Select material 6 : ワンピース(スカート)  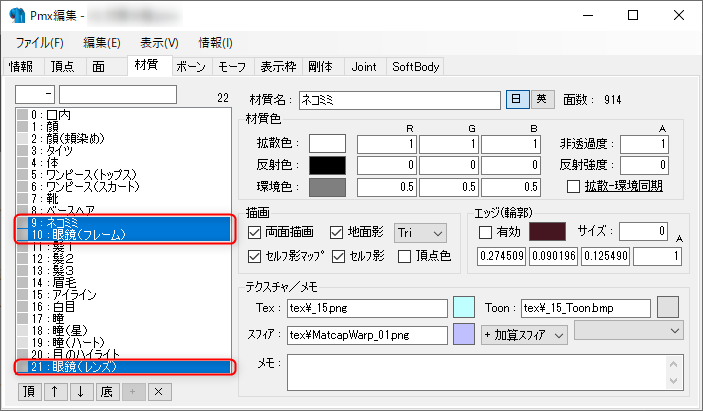[123, 186]
